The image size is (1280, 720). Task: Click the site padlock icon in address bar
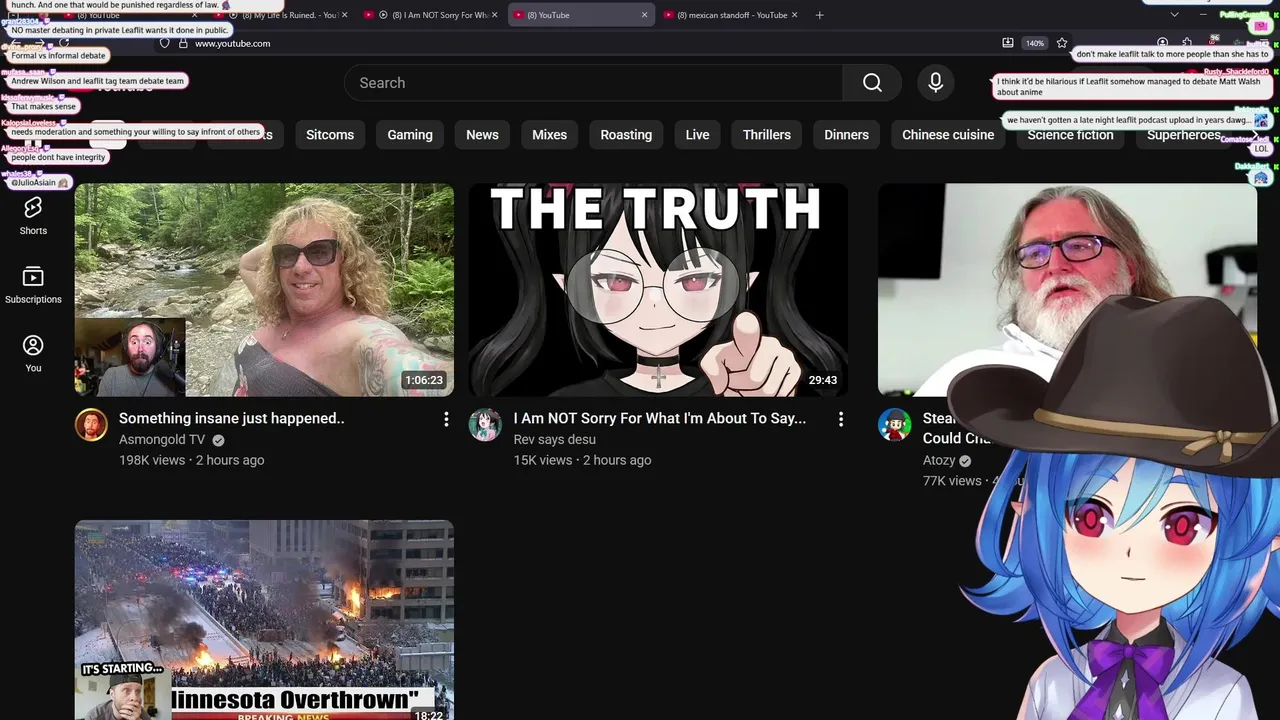coord(183,43)
